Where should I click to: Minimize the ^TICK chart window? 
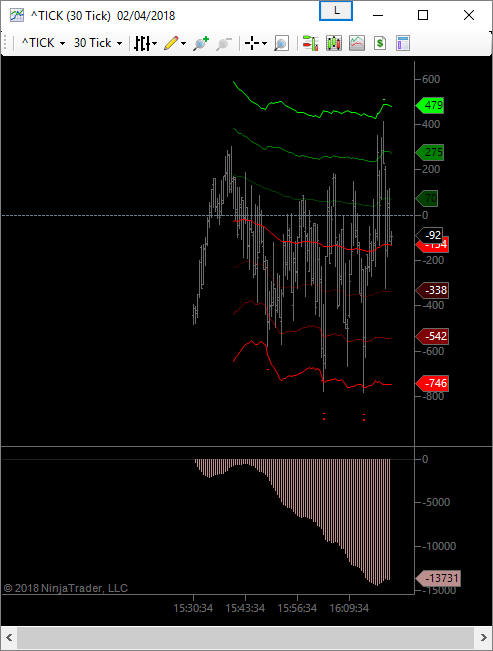pyautogui.click(x=378, y=15)
